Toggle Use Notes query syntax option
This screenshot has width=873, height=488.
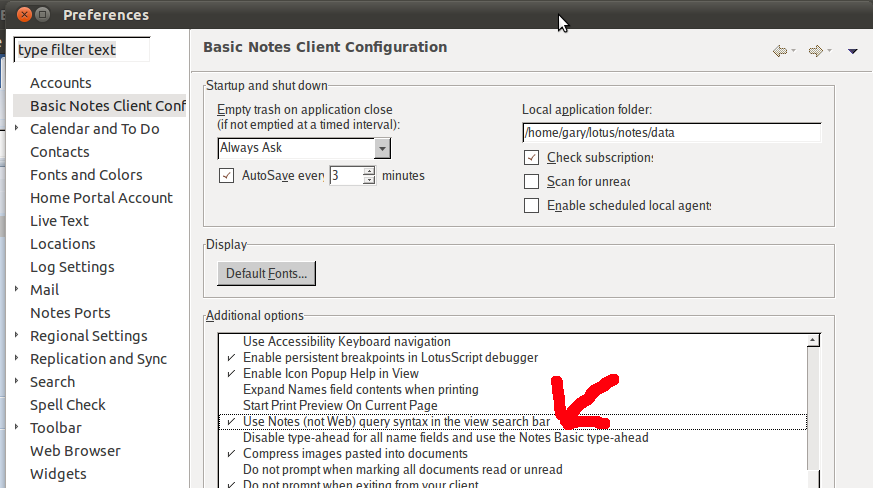pos(396,422)
